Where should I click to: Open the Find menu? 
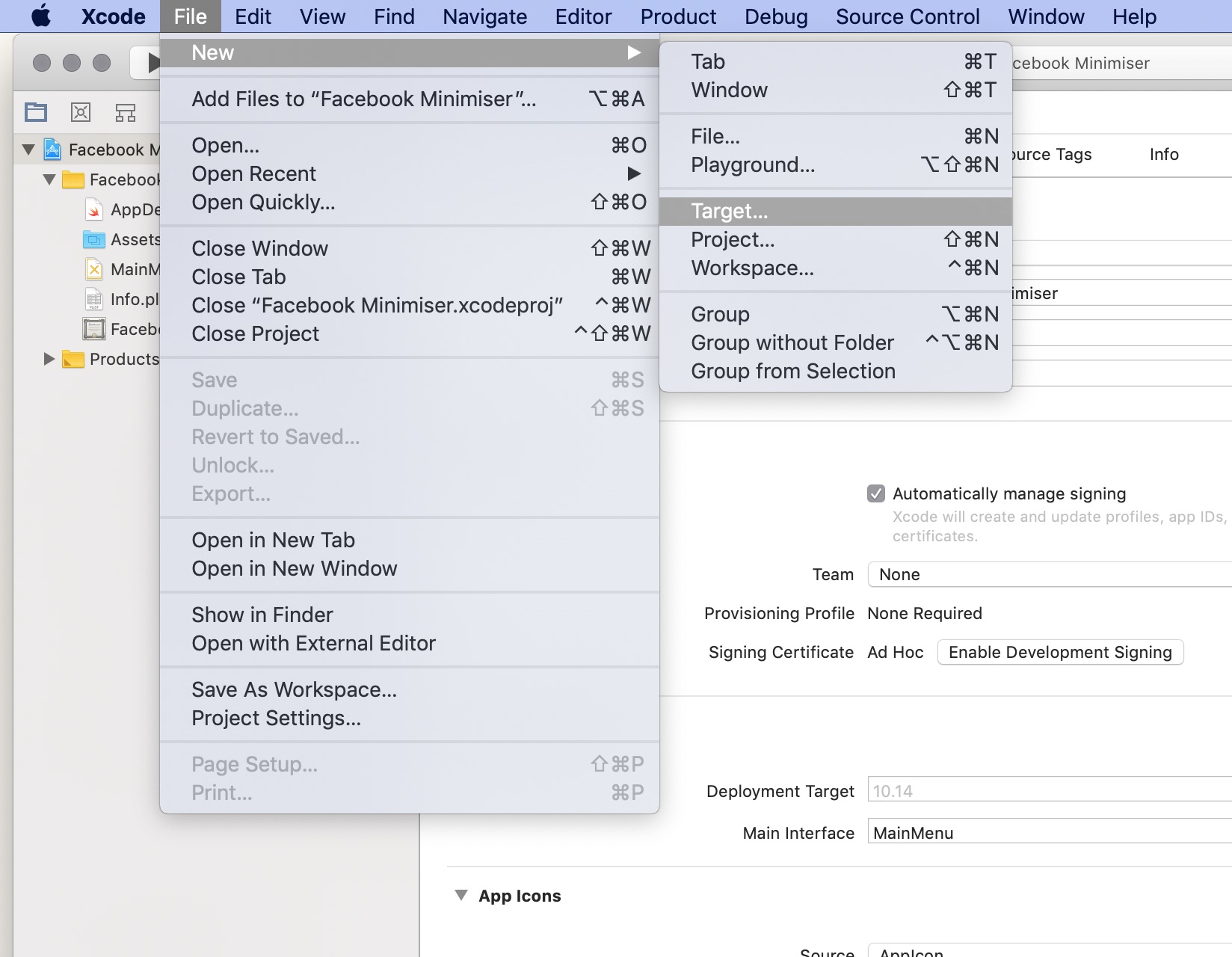pos(394,16)
